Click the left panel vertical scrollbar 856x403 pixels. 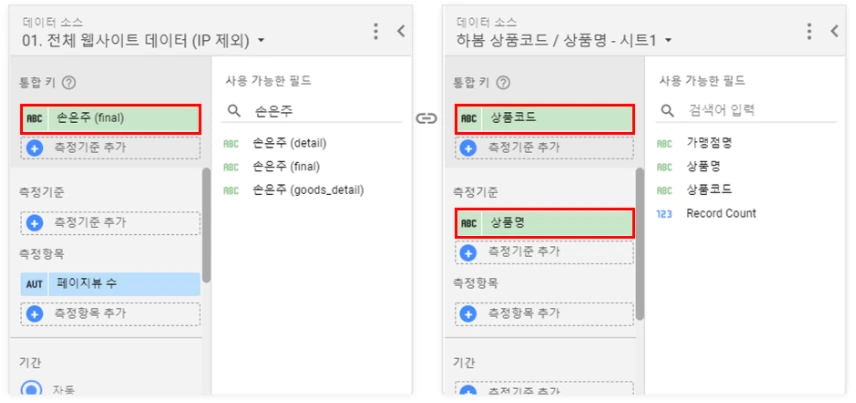[206, 225]
